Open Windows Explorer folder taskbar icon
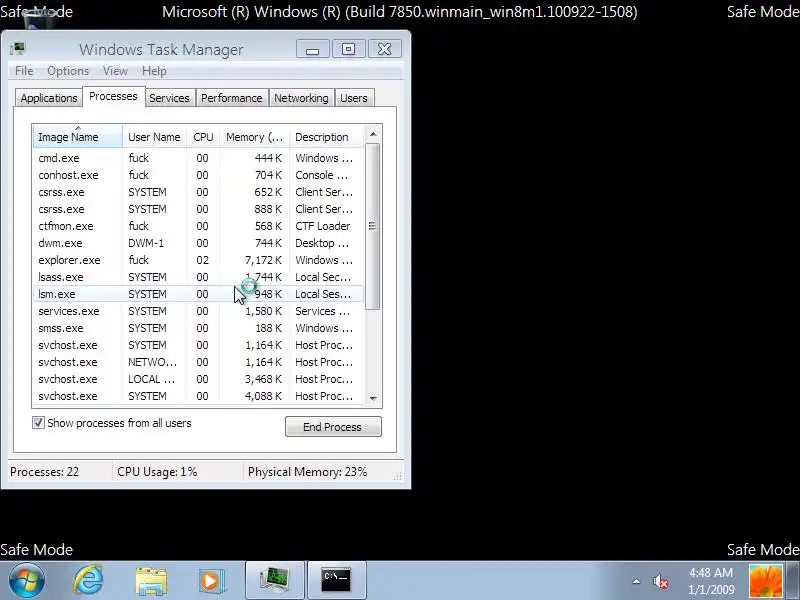The image size is (800, 600). (x=151, y=581)
